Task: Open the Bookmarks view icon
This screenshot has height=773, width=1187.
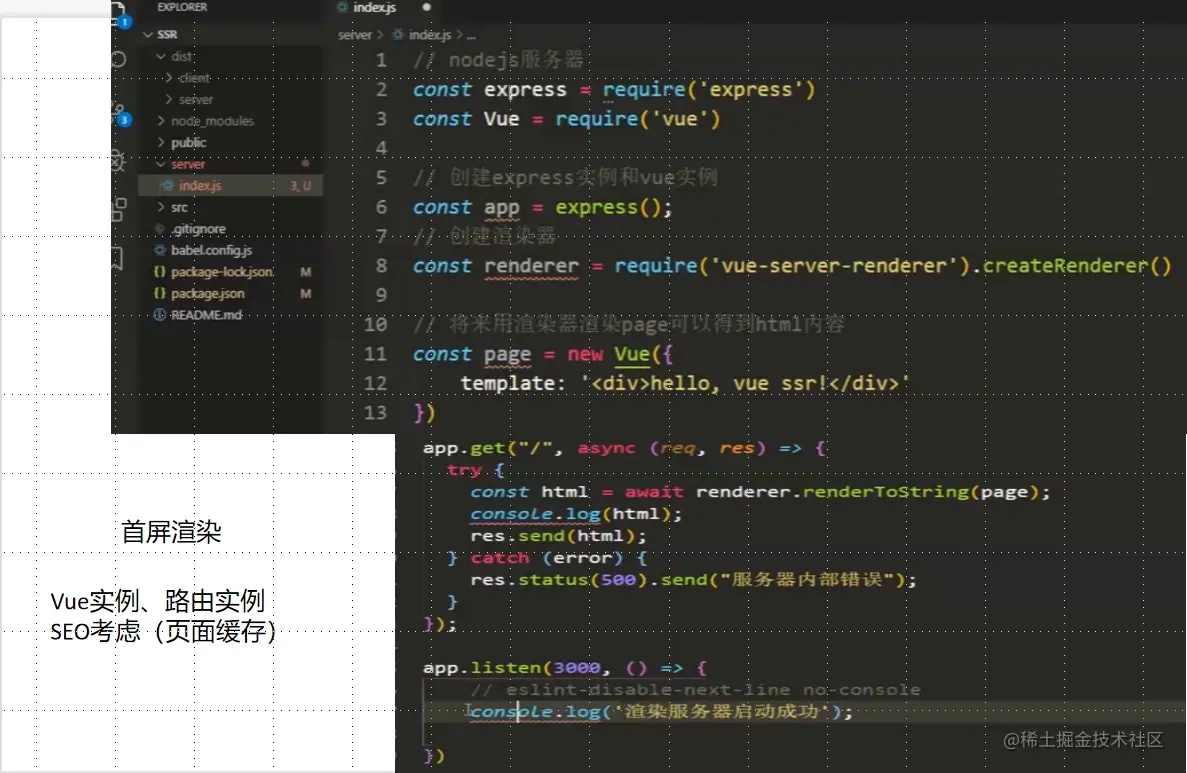Action: (x=117, y=257)
